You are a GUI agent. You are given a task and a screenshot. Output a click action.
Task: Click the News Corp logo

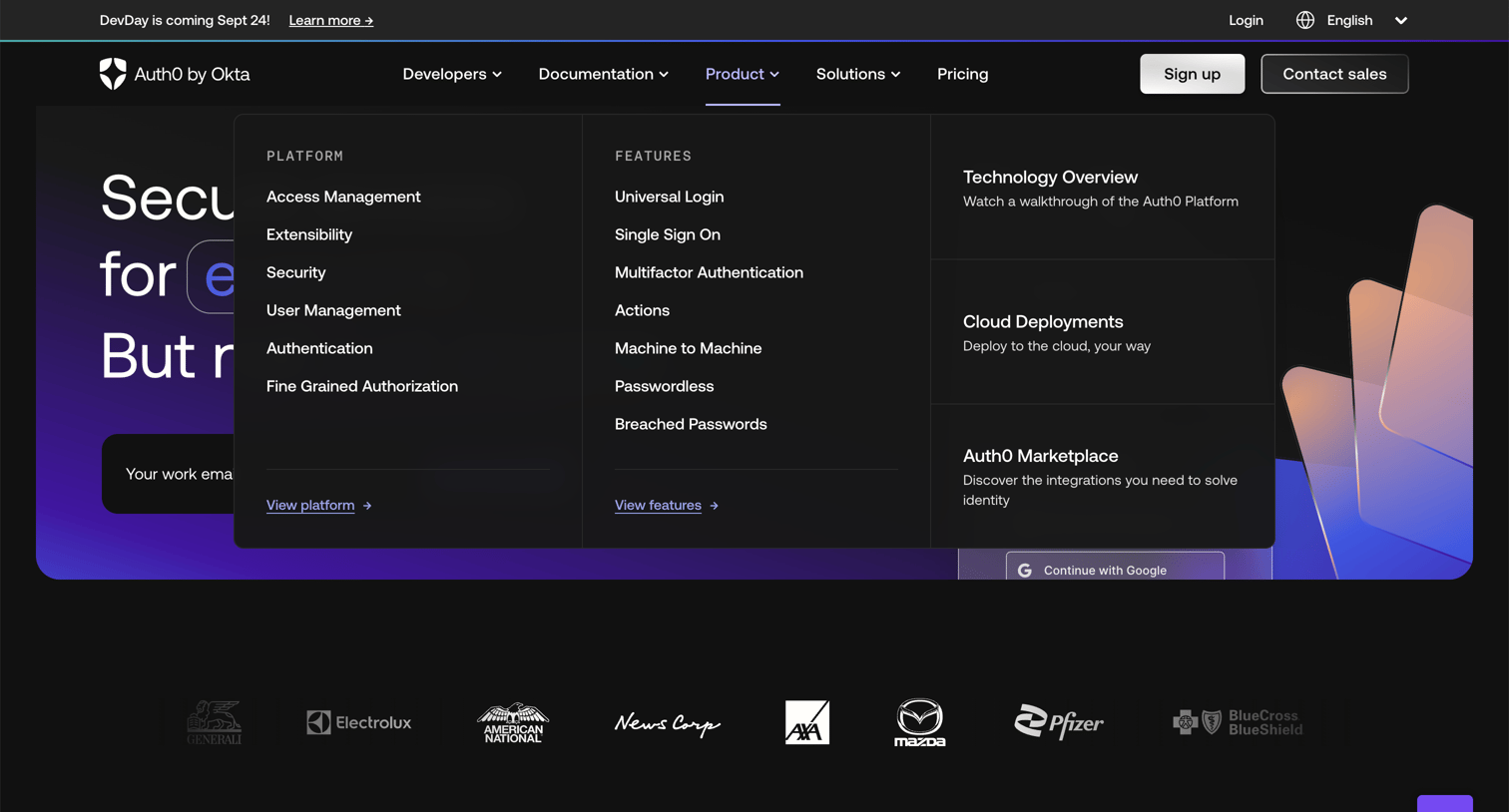(668, 723)
